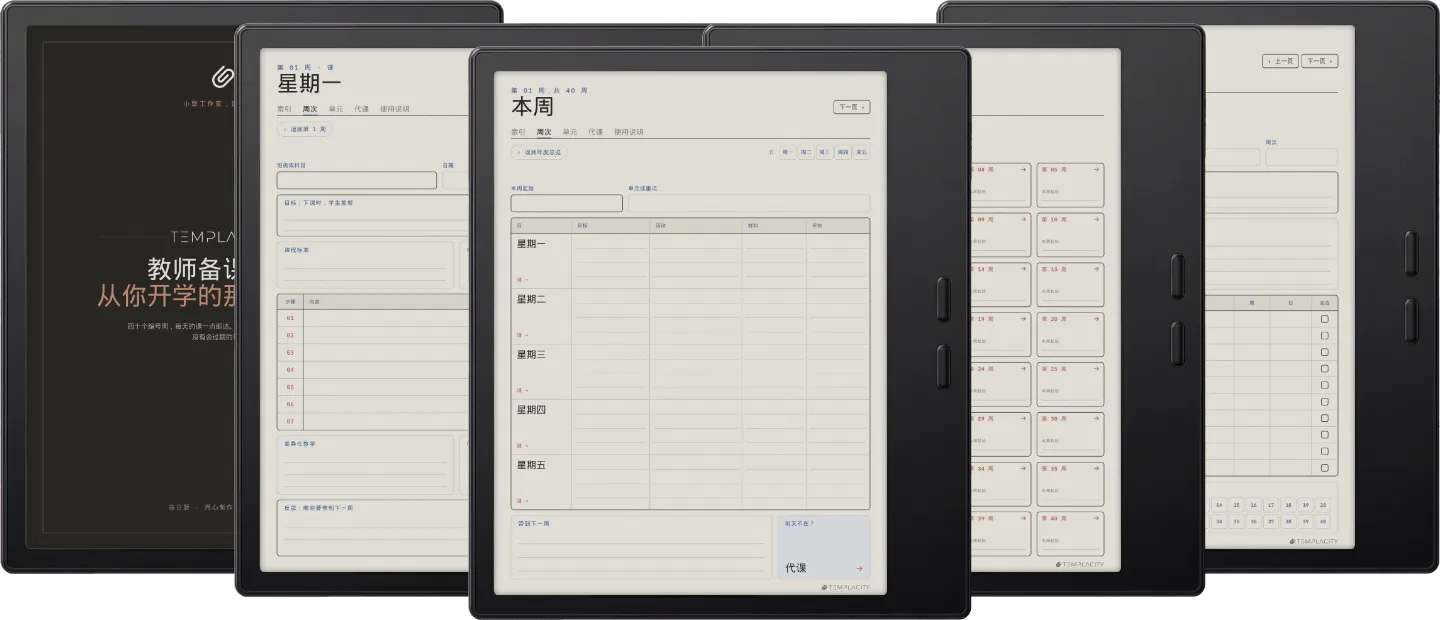The image size is (1440, 620).
Task: Switch to 索引 tab on 本周 page
Action: [518, 132]
